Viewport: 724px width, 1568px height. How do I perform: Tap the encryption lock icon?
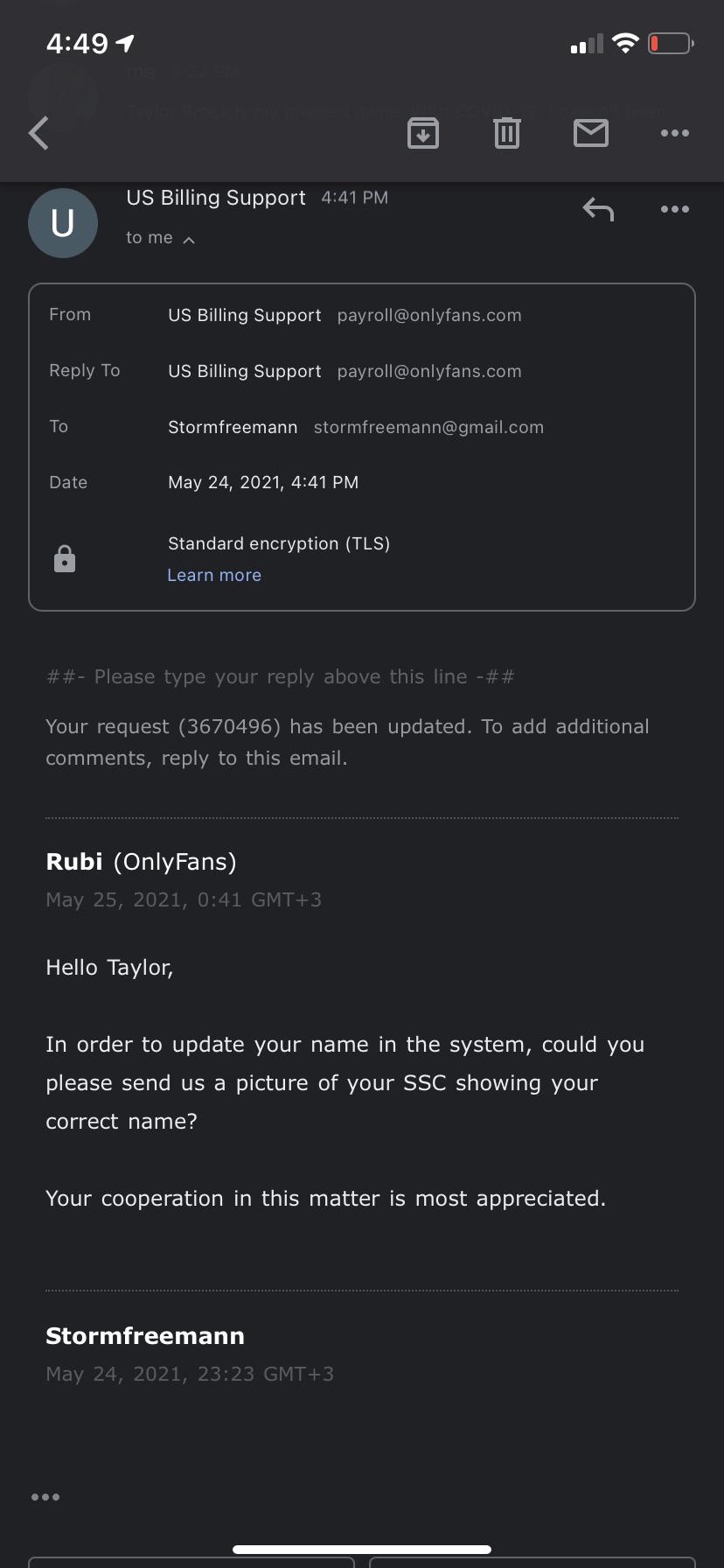click(65, 558)
